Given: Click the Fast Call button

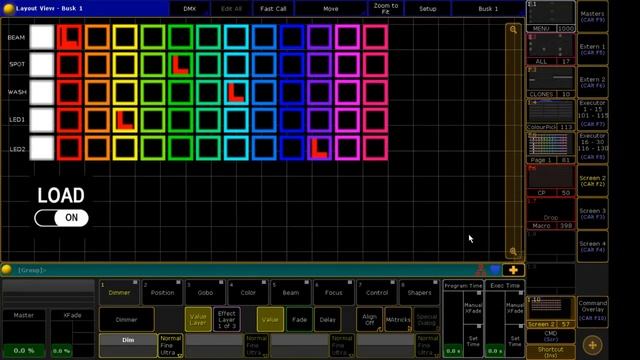Looking at the screenshot, I should click(273, 9).
